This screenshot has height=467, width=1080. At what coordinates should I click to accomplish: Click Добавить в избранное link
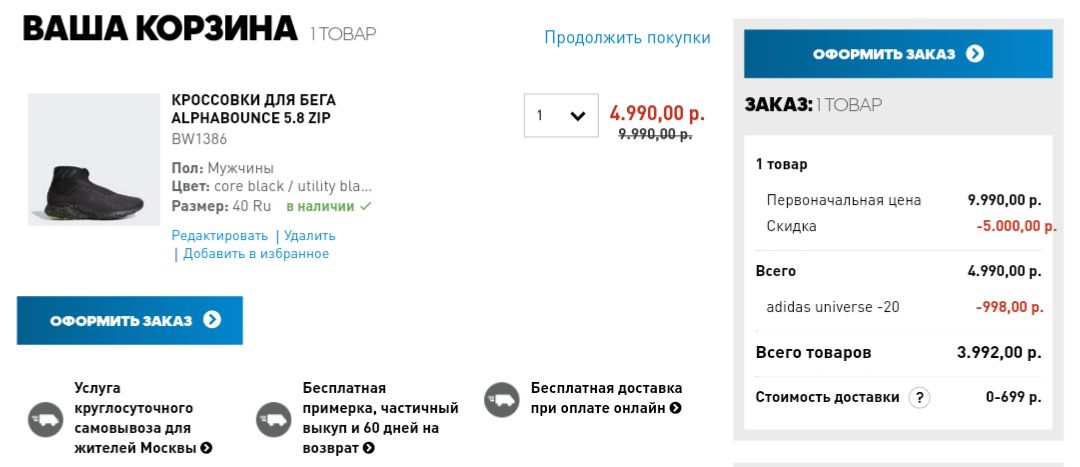click(256, 254)
